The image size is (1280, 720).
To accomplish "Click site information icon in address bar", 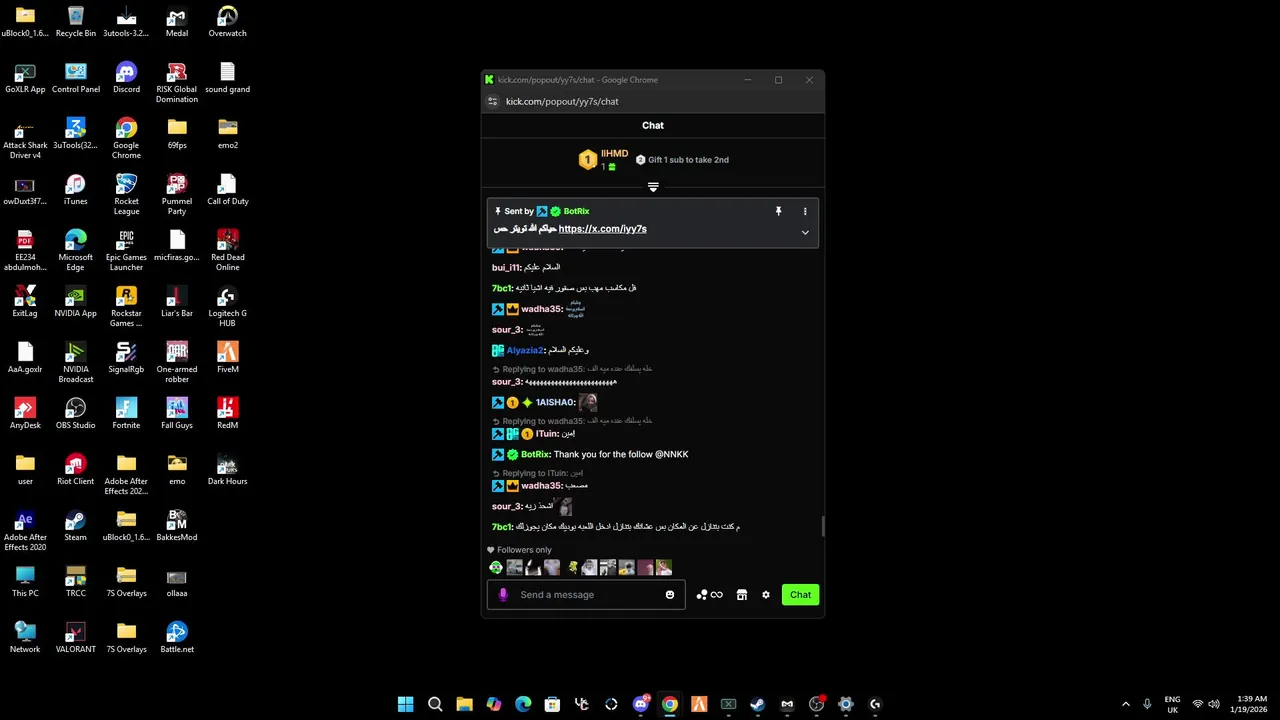I will 492,101.
